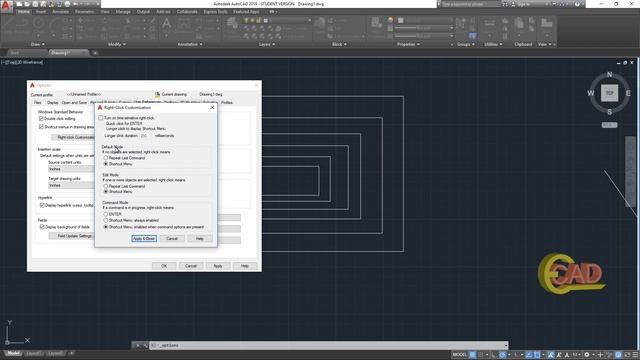Toggle Clean Screen in the status bar
This screenshot has height=360, width=640.
tap(627, 355)
